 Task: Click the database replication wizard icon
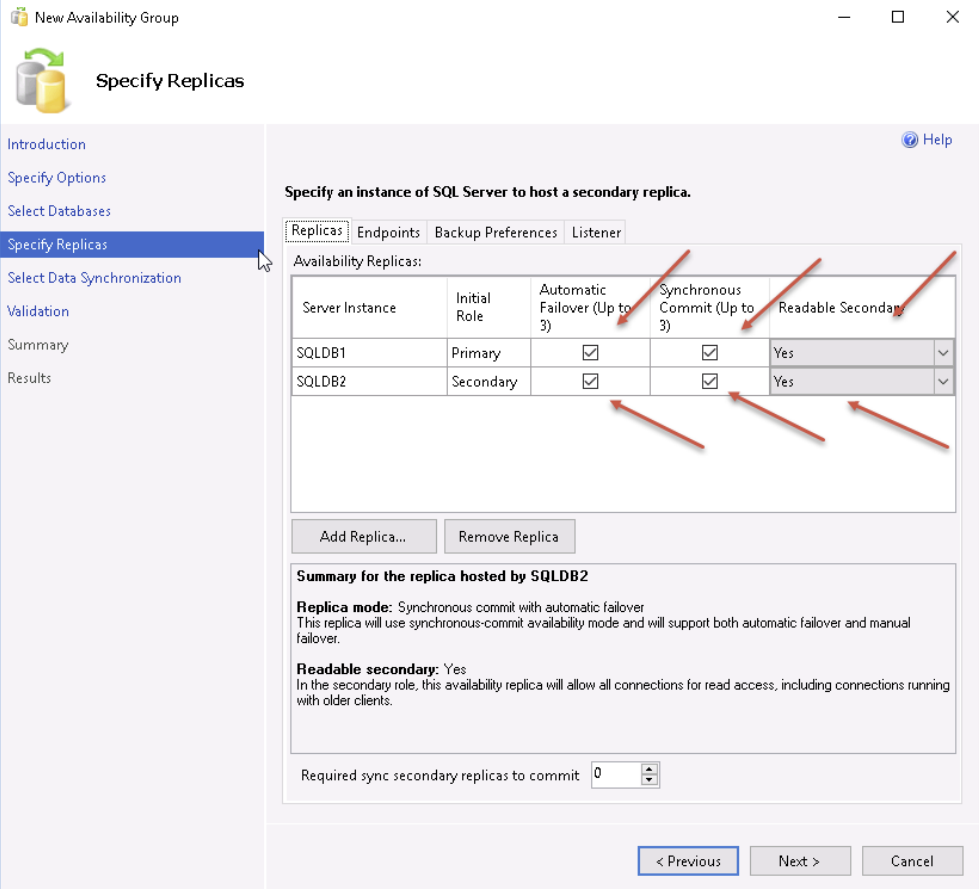pyautogui.click(x=41, y=81)
